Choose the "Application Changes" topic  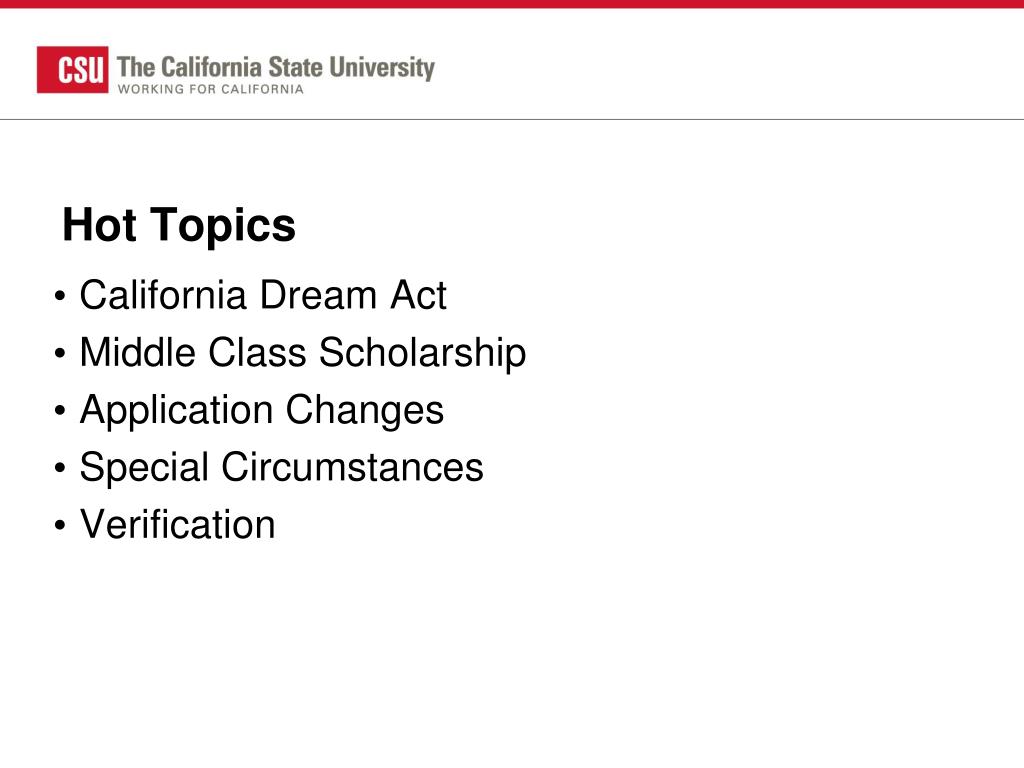pos(261,411)
